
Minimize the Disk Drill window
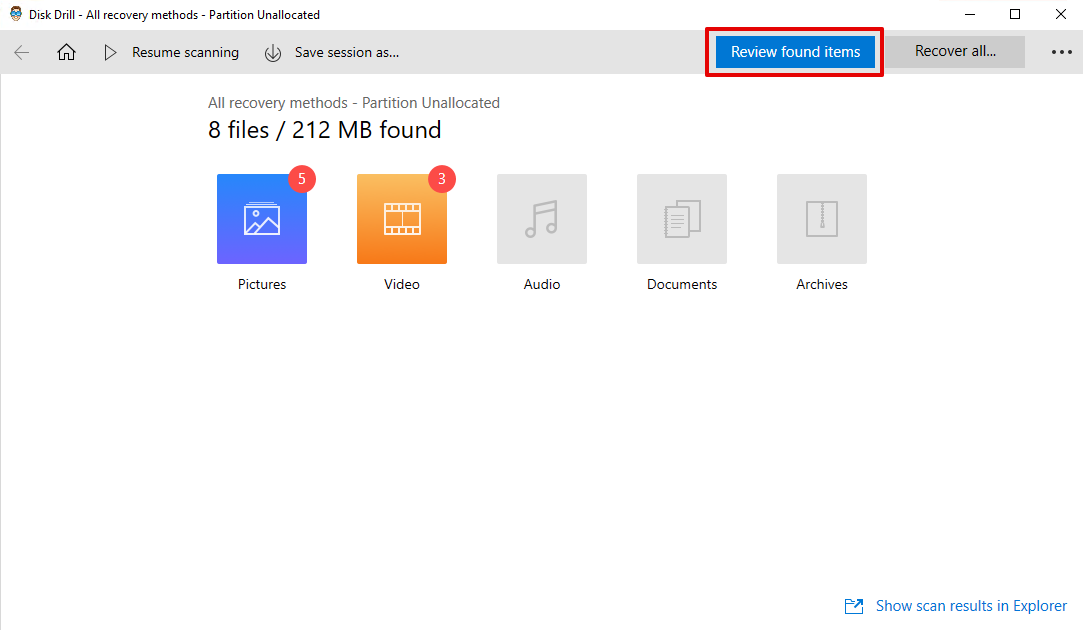tap(970, 15)
